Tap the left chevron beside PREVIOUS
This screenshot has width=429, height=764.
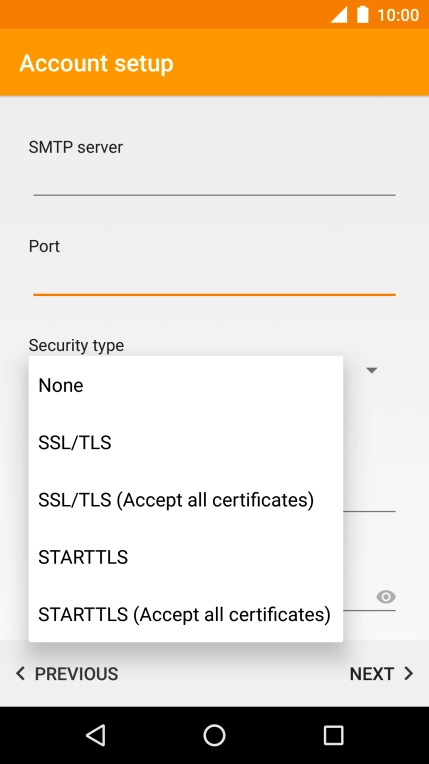(x=20, y=673)
